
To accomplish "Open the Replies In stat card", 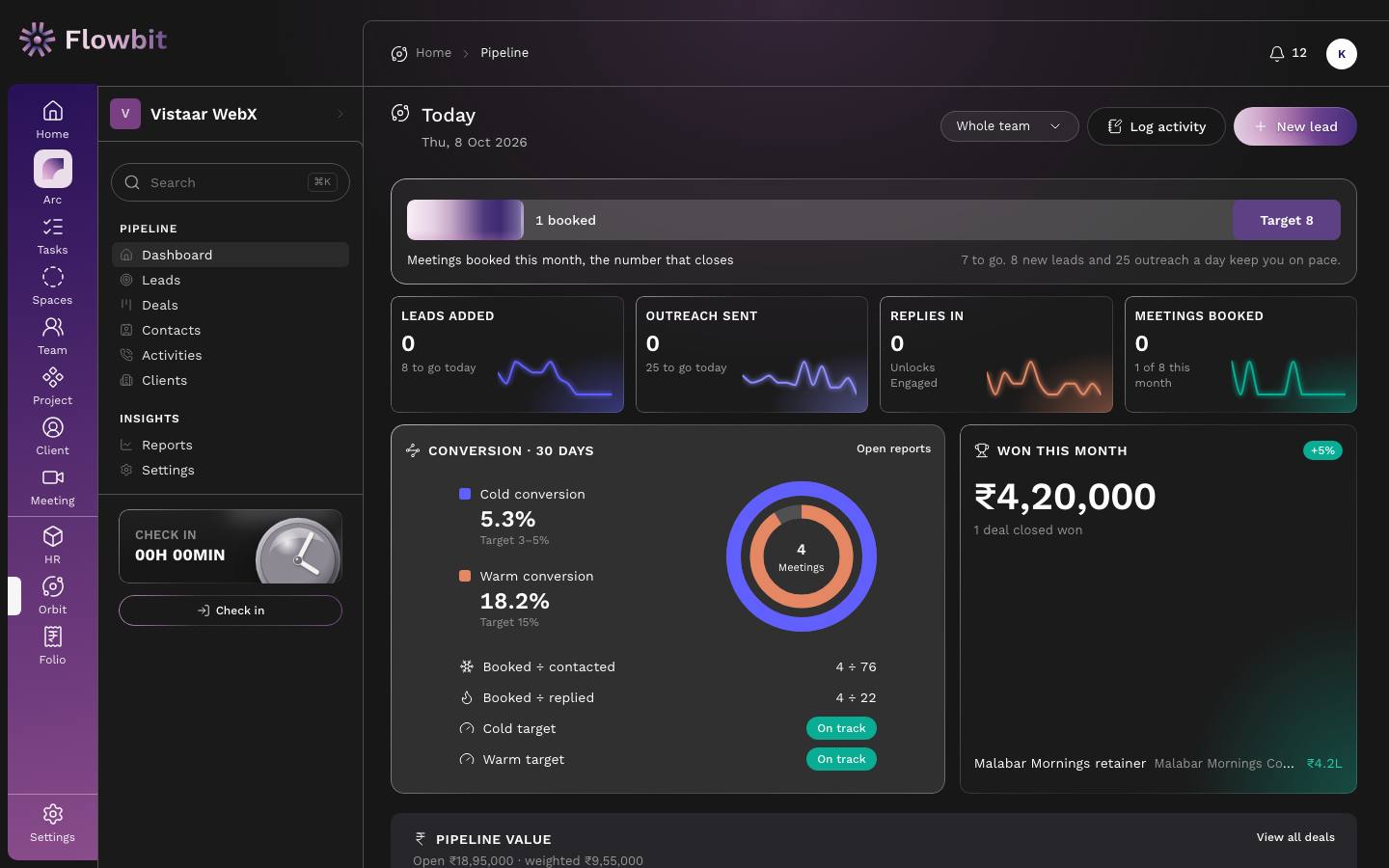I will (x=996, y=354).
